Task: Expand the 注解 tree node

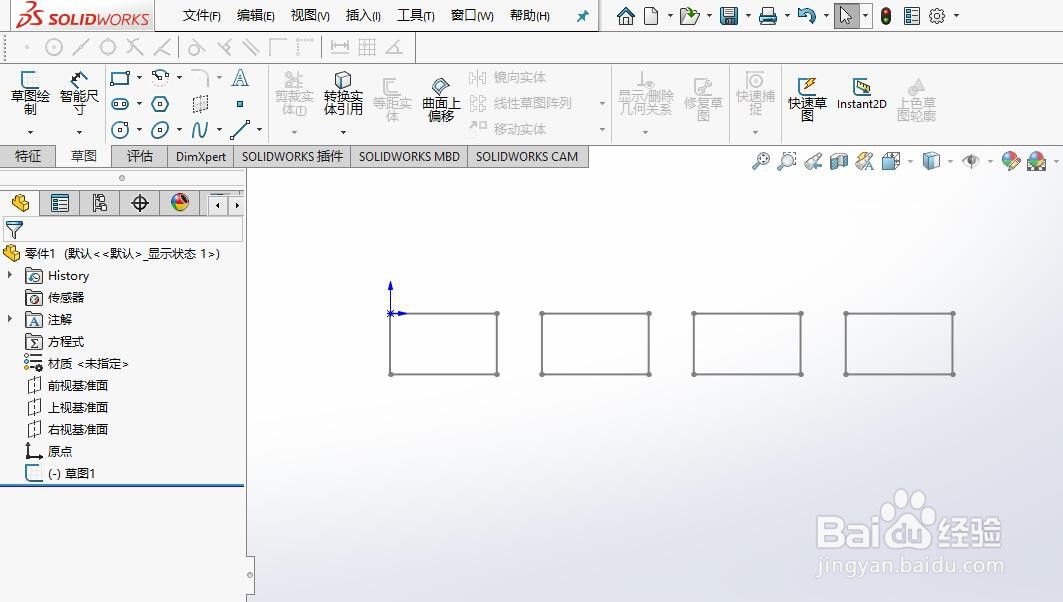Action: [9, 319]
